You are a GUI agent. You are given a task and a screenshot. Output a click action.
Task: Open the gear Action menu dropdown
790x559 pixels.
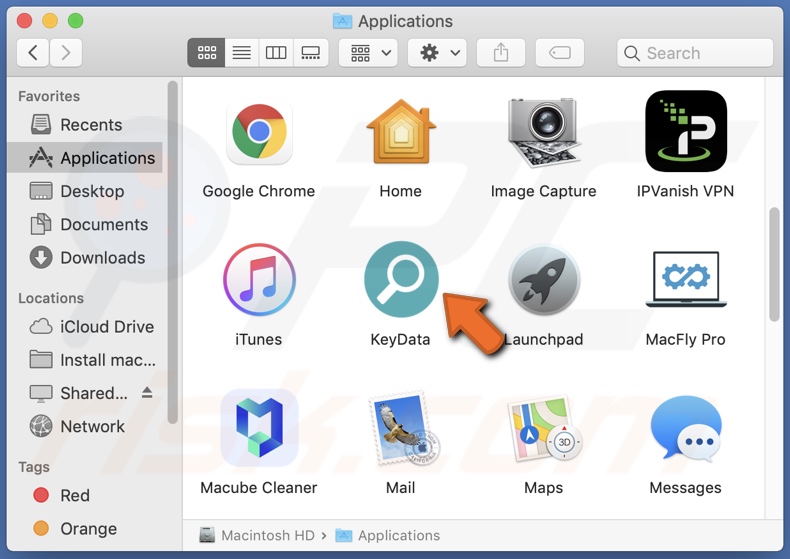click(437, 53)
